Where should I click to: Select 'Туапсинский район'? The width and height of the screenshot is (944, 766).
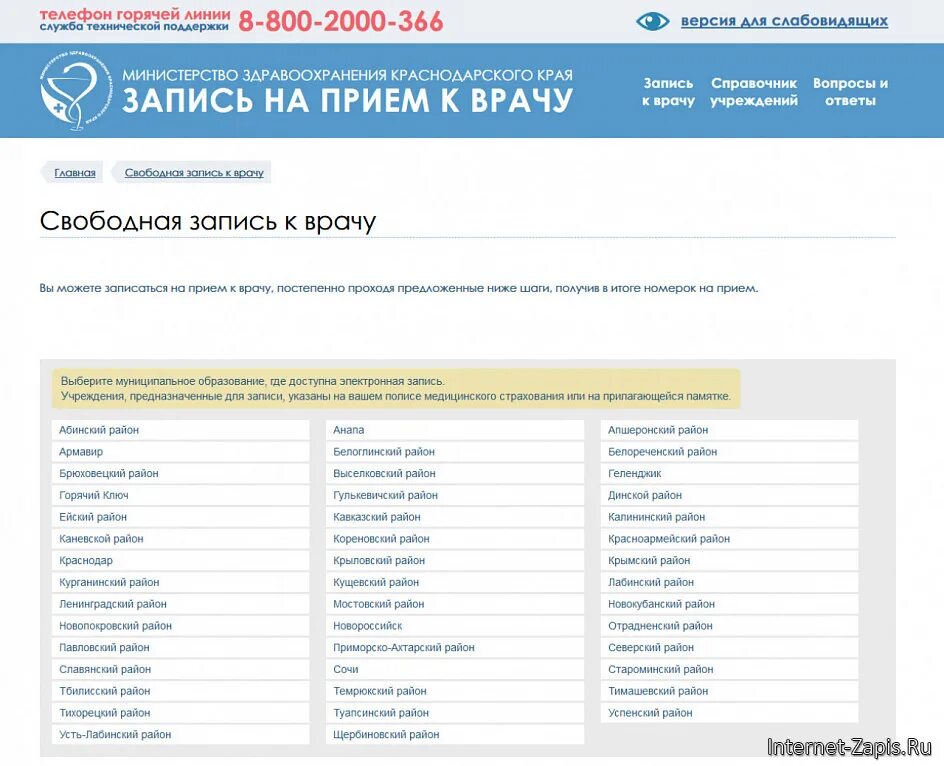click(455, 712)
